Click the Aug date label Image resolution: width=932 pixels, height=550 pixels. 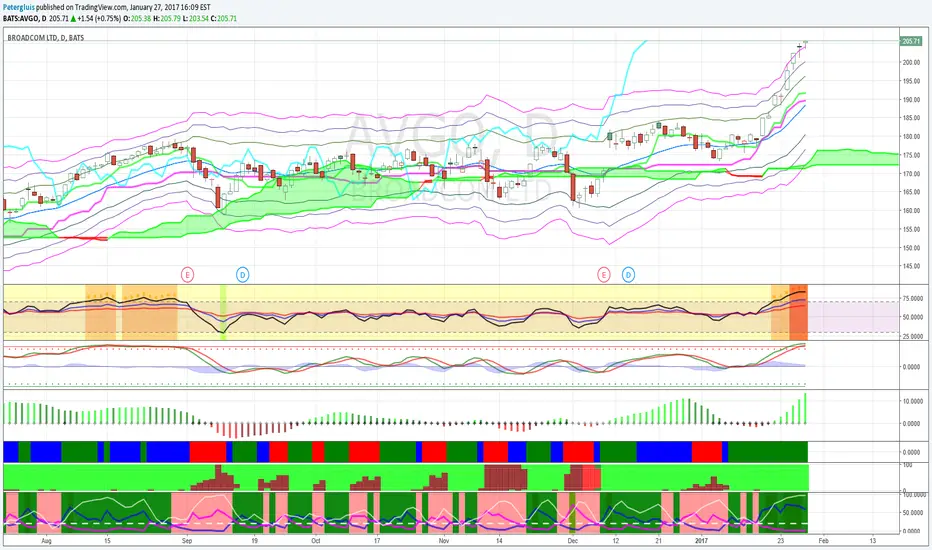point(46,541)
